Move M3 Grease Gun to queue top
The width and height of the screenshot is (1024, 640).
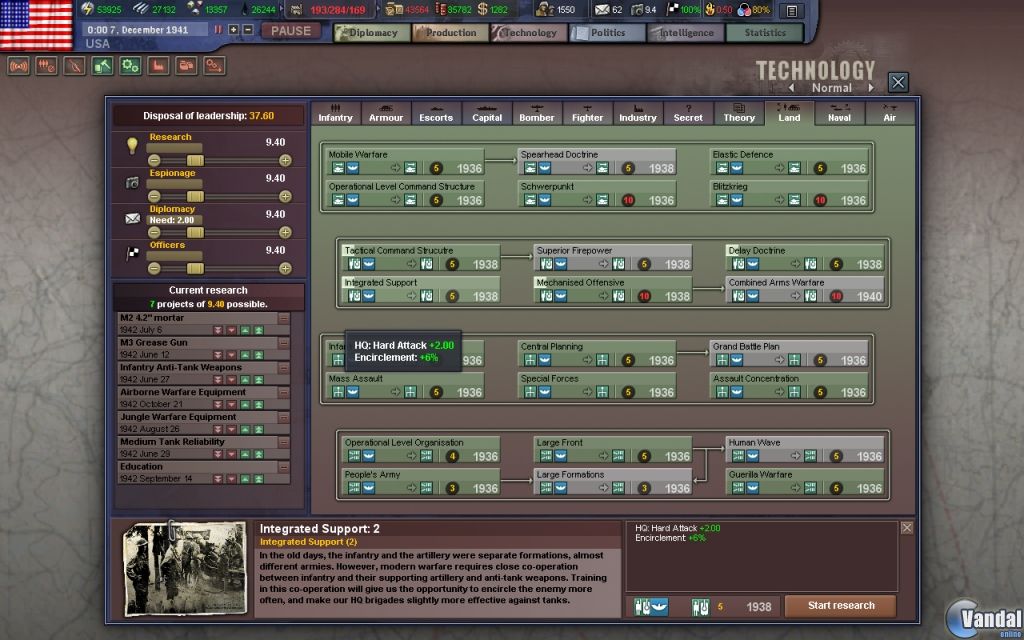(258, 354)
